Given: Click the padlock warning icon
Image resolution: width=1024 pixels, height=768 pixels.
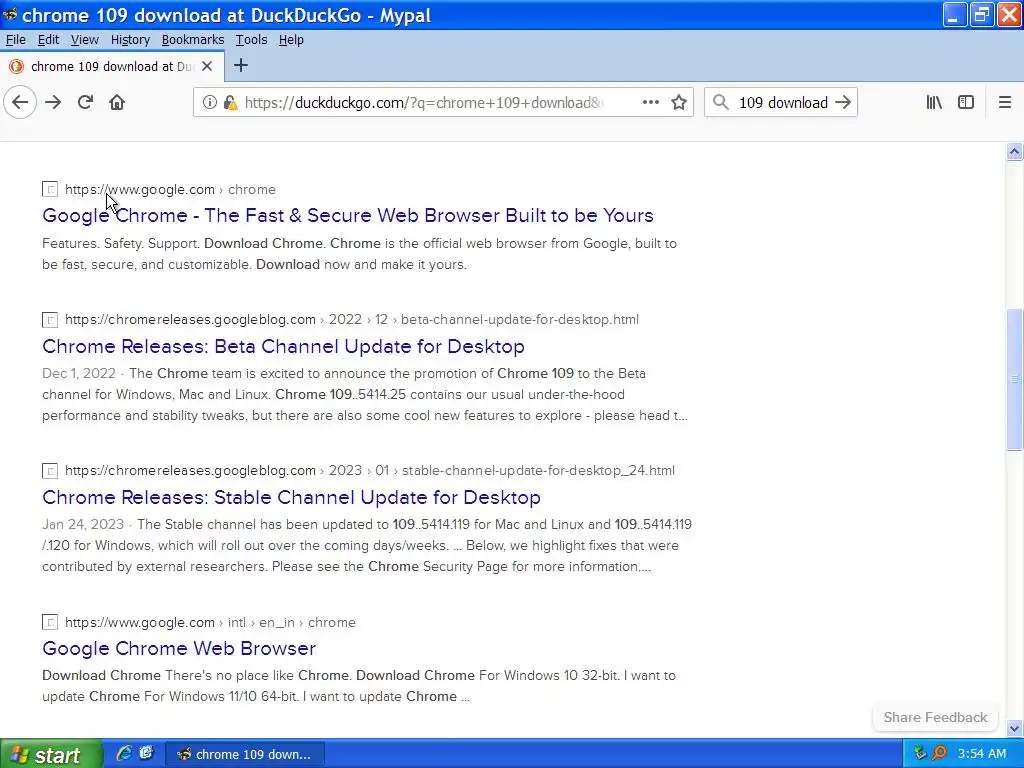Looking at the screenshot, I should (230, 103).
